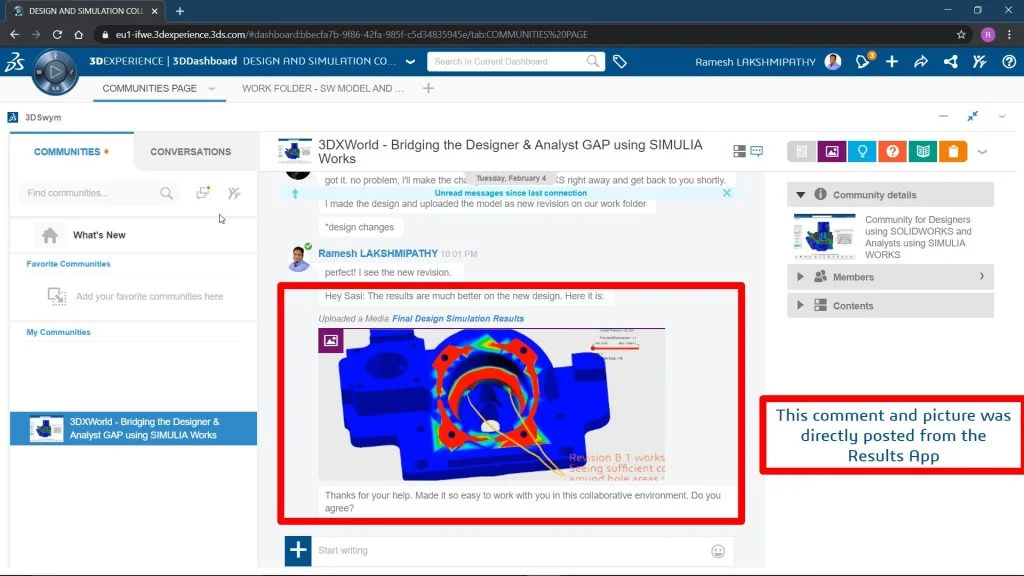The width and height of the screenshot is (1024, 576).
Task: Switch to thread list view icon
Action: [x=739, y=151]
